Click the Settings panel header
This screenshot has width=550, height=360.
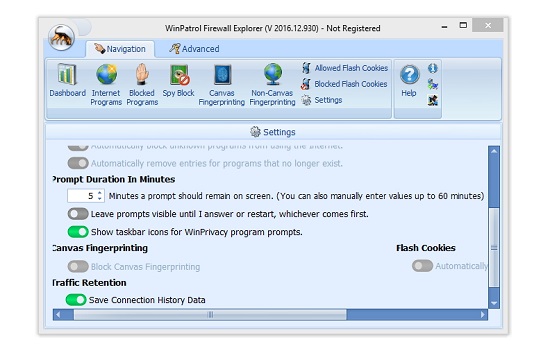coord(273,132)
